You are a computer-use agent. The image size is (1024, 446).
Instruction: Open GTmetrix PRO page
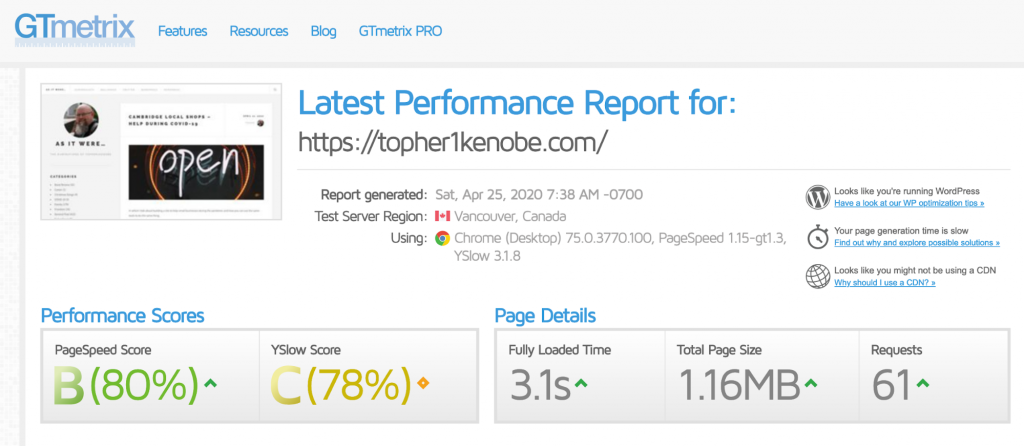click(400, 31)
